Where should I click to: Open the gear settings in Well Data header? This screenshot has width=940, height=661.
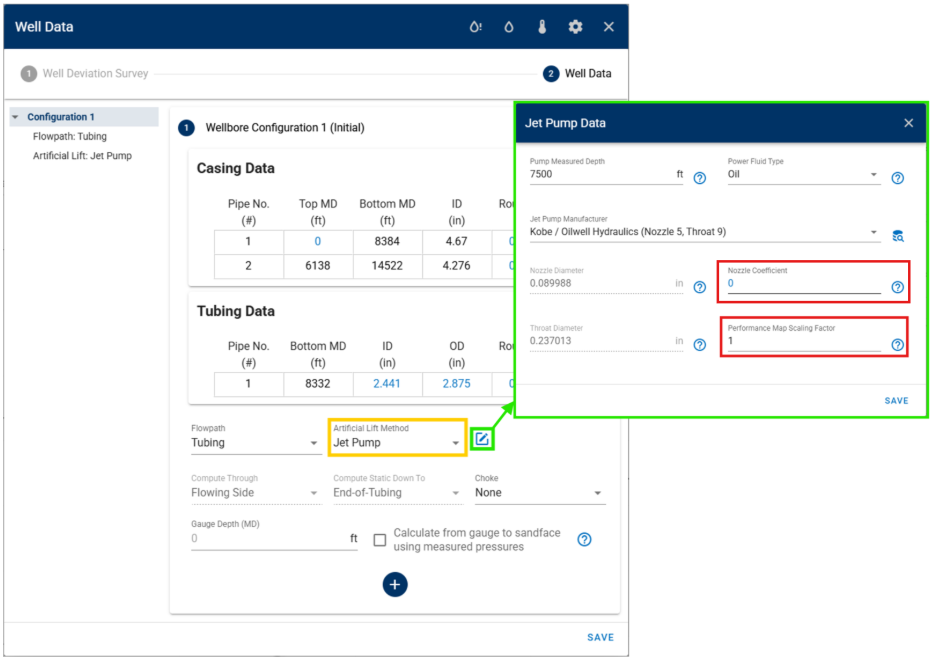point(575,27)
